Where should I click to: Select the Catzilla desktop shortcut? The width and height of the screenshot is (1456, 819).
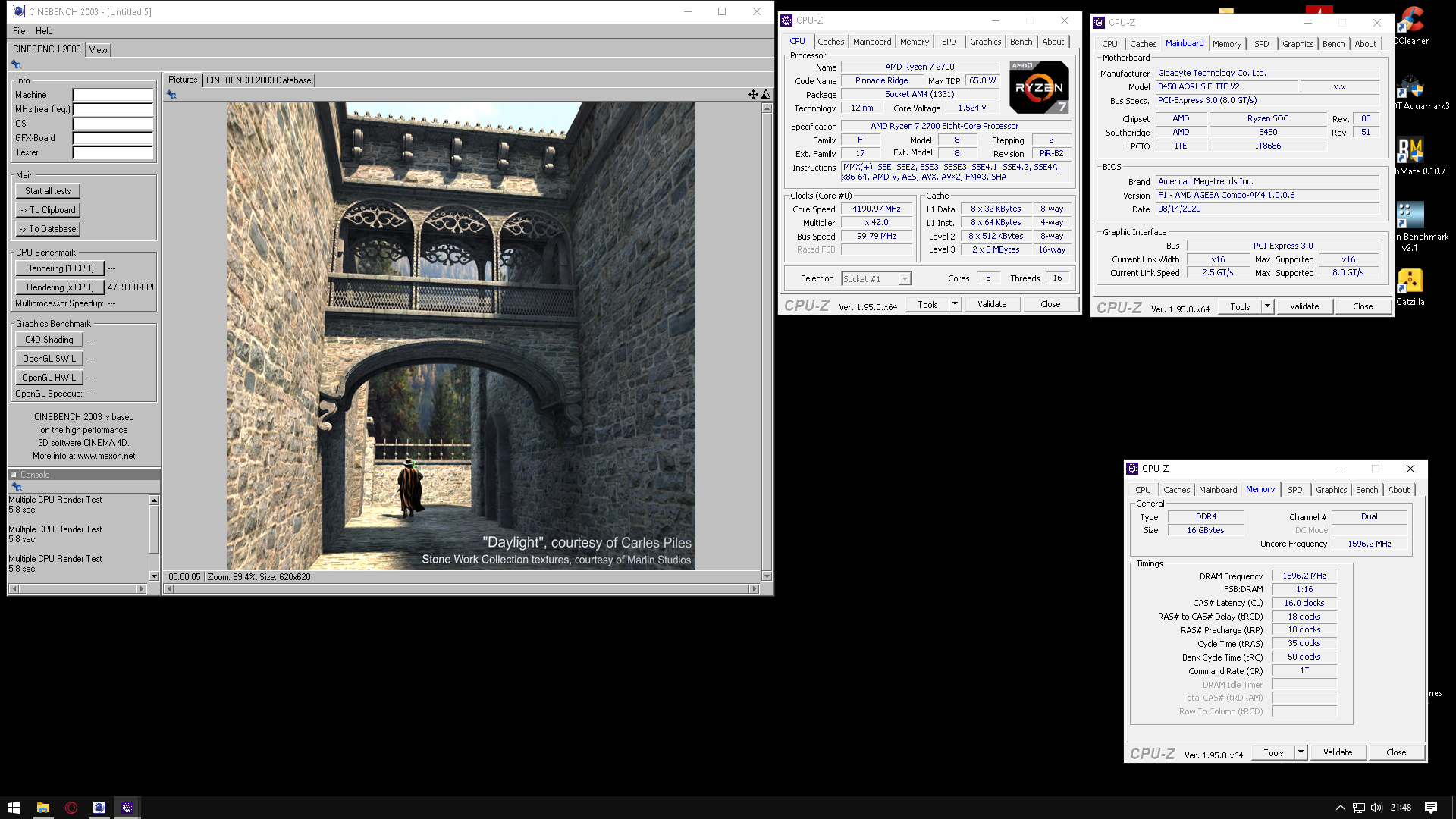coord(1410,288)
